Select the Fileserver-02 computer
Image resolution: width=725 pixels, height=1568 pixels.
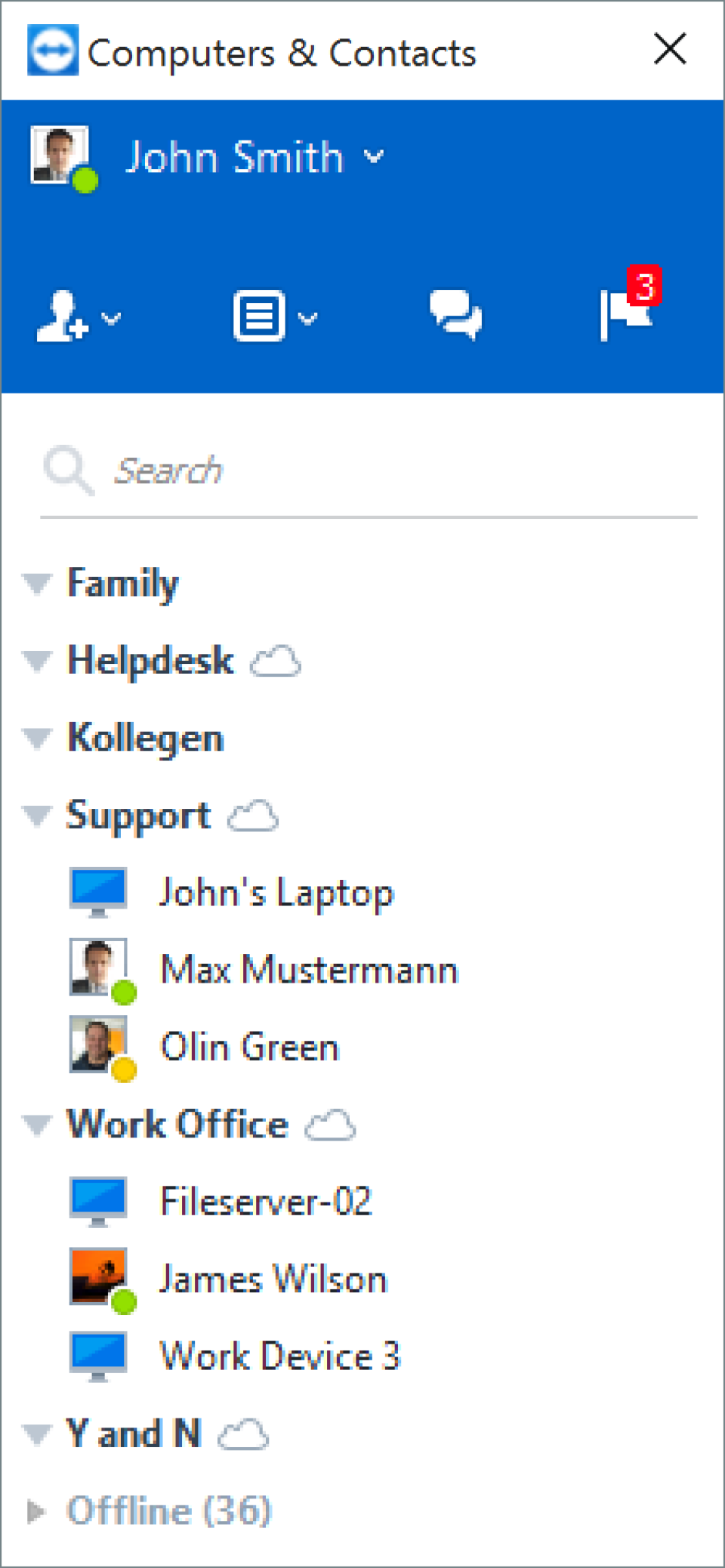(x=266, y=1201)
